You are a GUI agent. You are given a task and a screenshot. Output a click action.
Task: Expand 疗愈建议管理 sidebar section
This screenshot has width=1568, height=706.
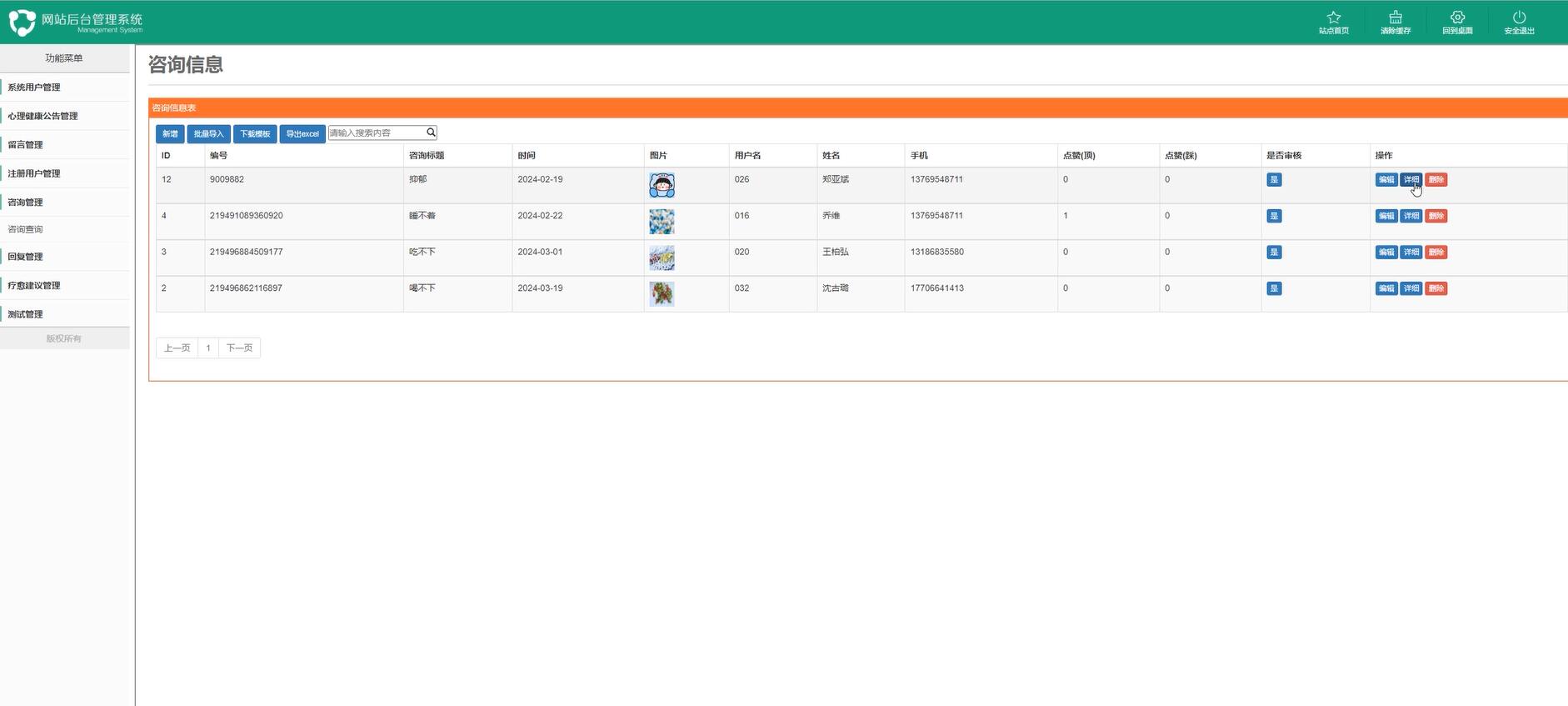click(x=34, y=286)
